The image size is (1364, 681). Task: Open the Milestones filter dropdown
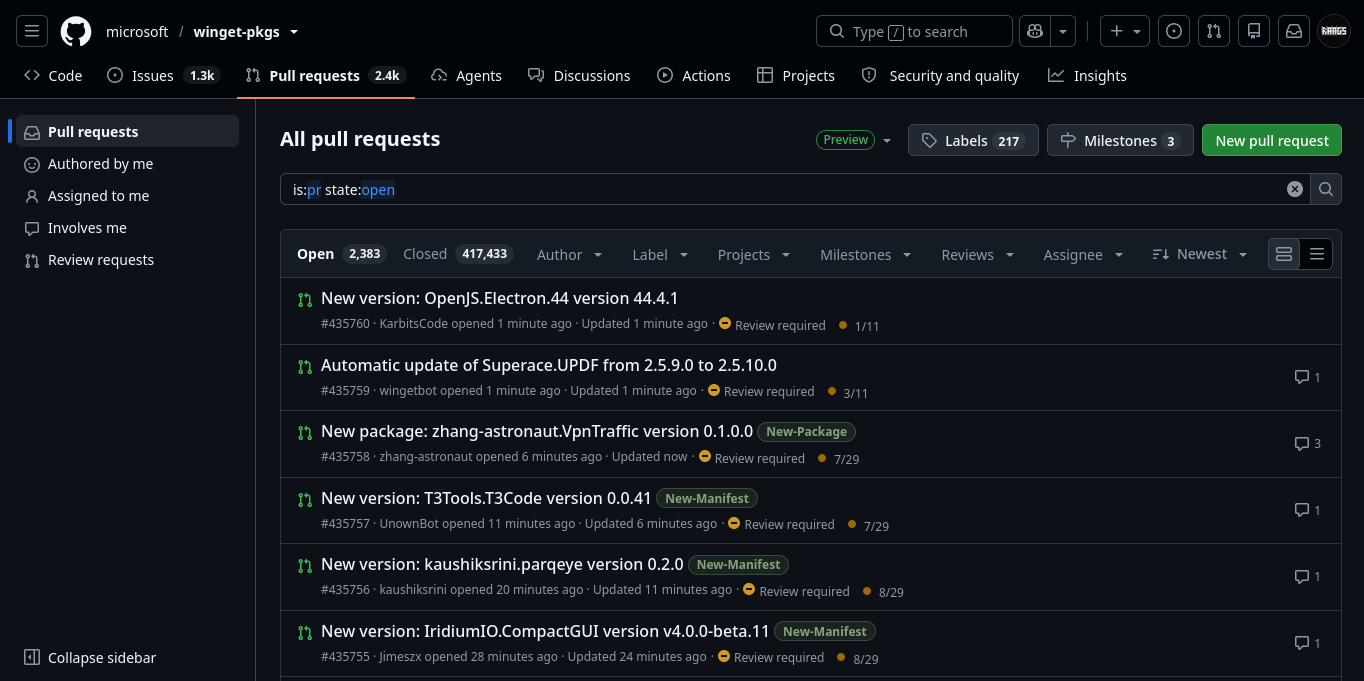[866, 255]
